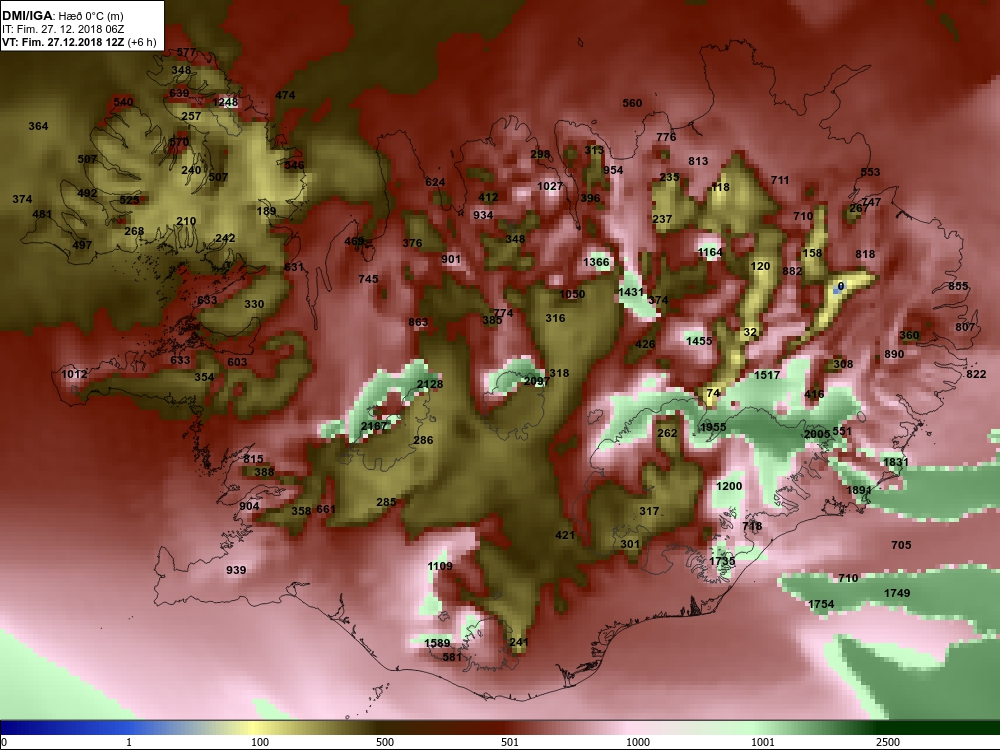Click the map value 210
Image resolution: width=1000 pixels, height=750 pixels.
tap(186, 221)
